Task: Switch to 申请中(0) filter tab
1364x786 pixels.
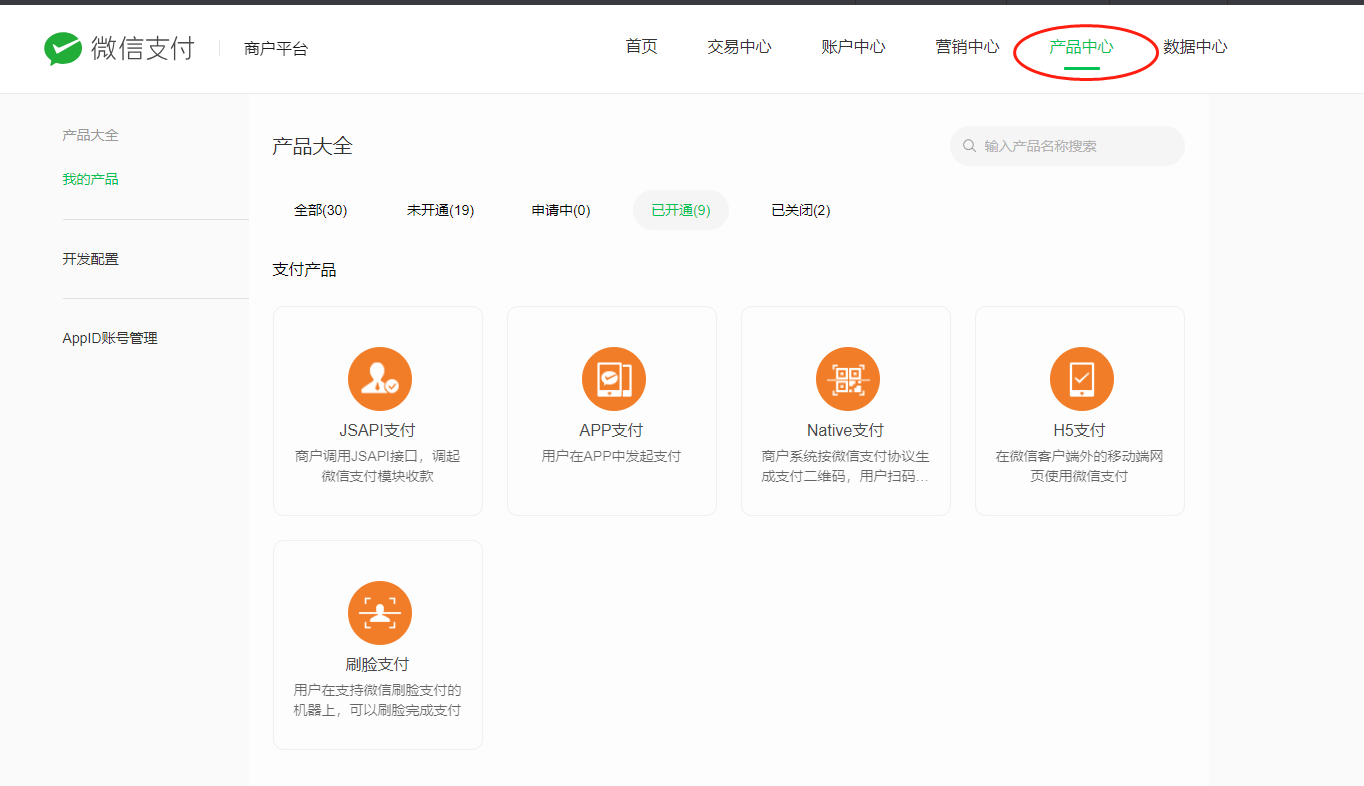Action: pos(561,210)
